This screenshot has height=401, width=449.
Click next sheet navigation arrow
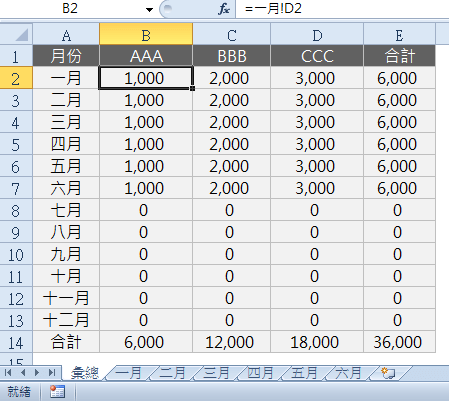(x=37, y=372)
